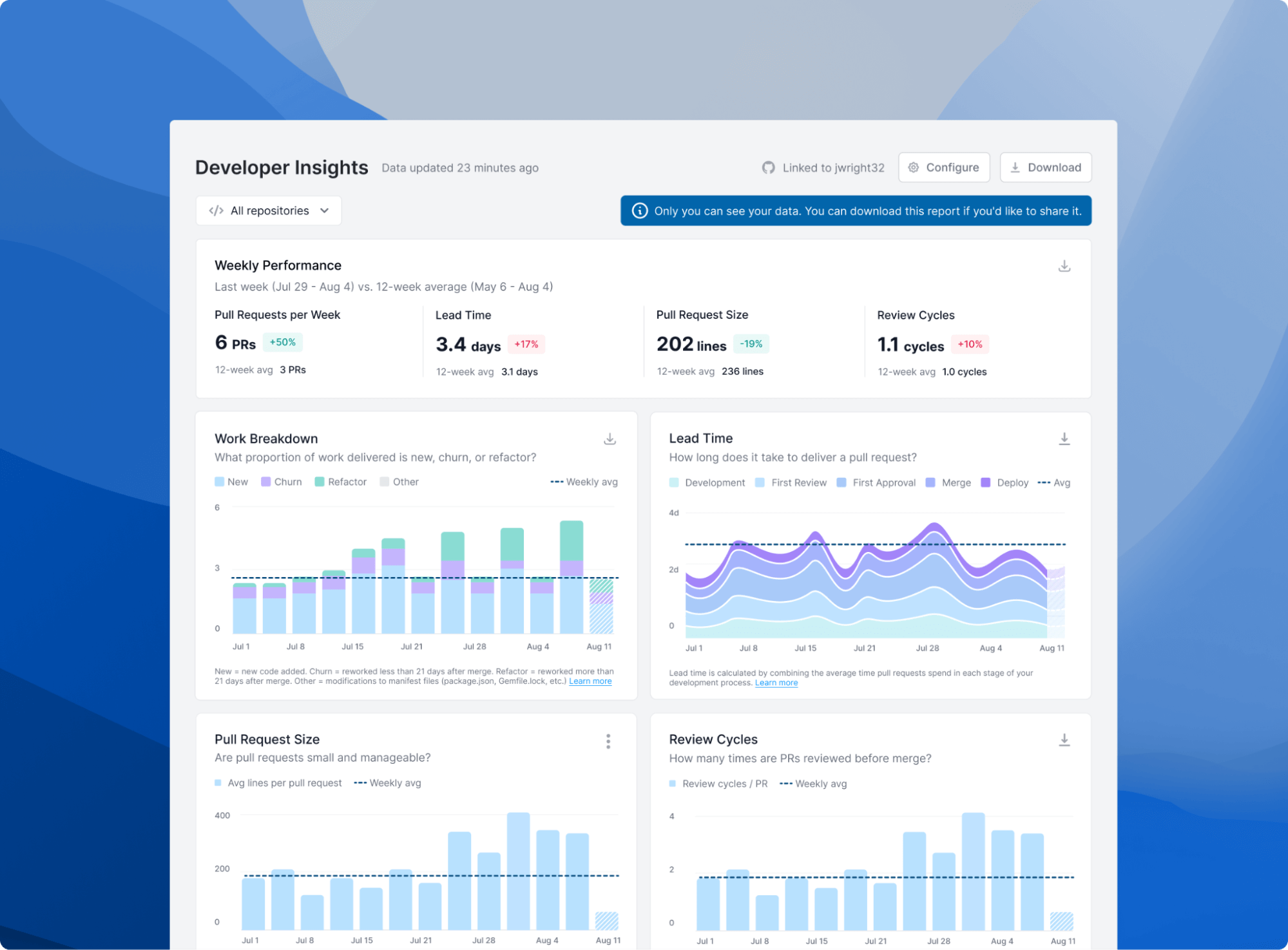Click the GitHub icon next to jwright32
Image resolution: width=1288 pixels, height=950 pixels.
click(x=767, y=167)
